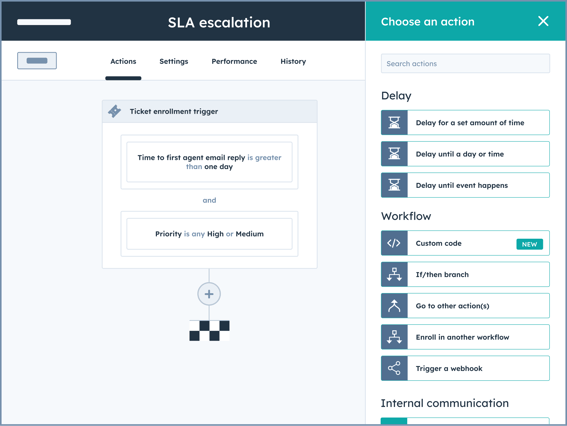The height and width of the screenshot is (426, 567).
Task: Switch to the Settings tab
Action: tap(174, 61)
